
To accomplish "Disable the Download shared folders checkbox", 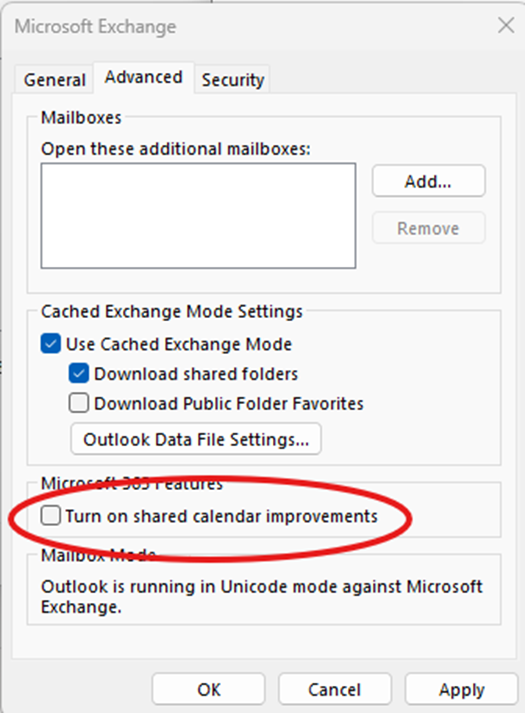I will tap(79, 373).
